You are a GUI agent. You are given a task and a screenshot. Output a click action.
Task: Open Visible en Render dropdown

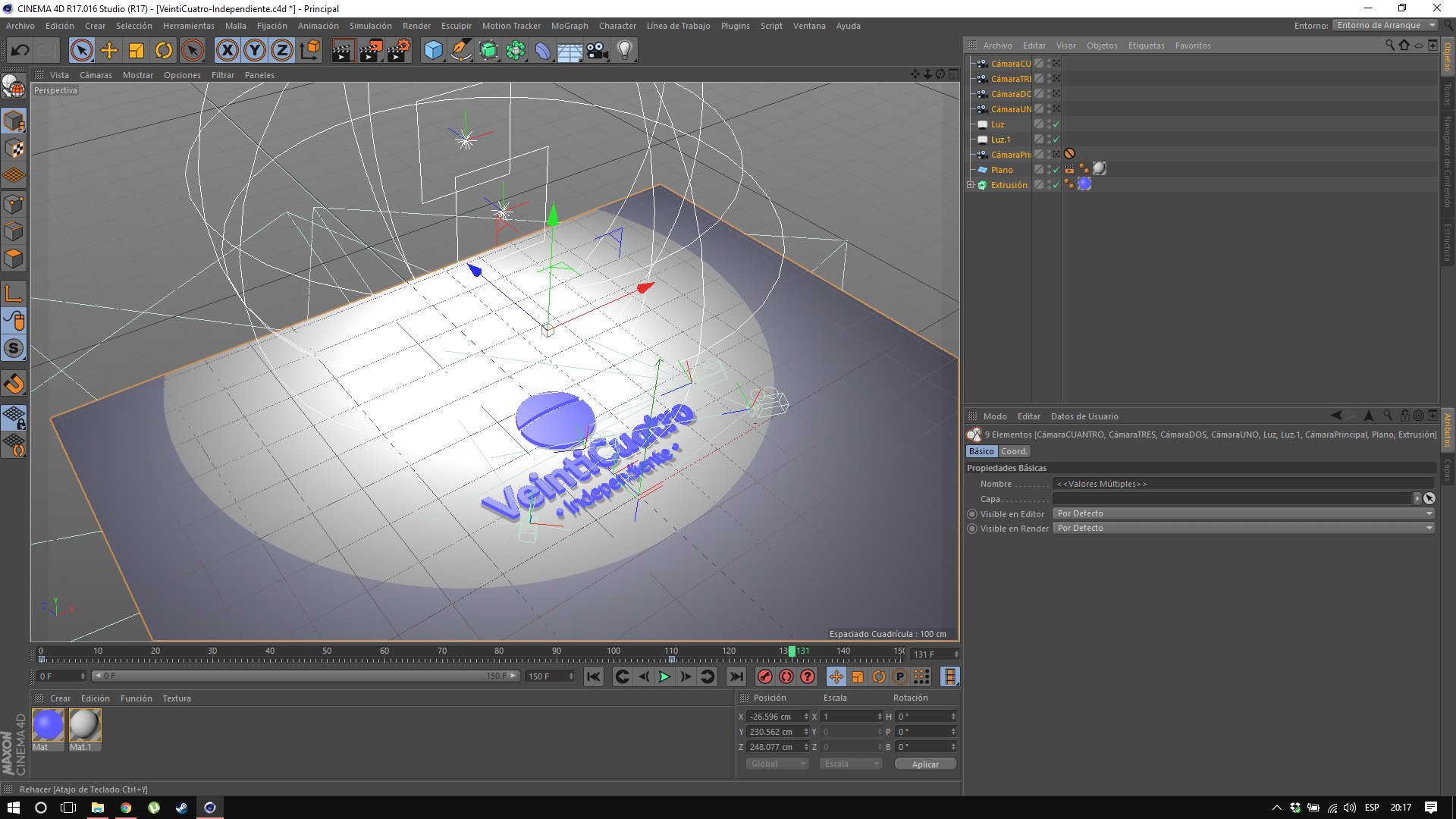(1244, 529)
